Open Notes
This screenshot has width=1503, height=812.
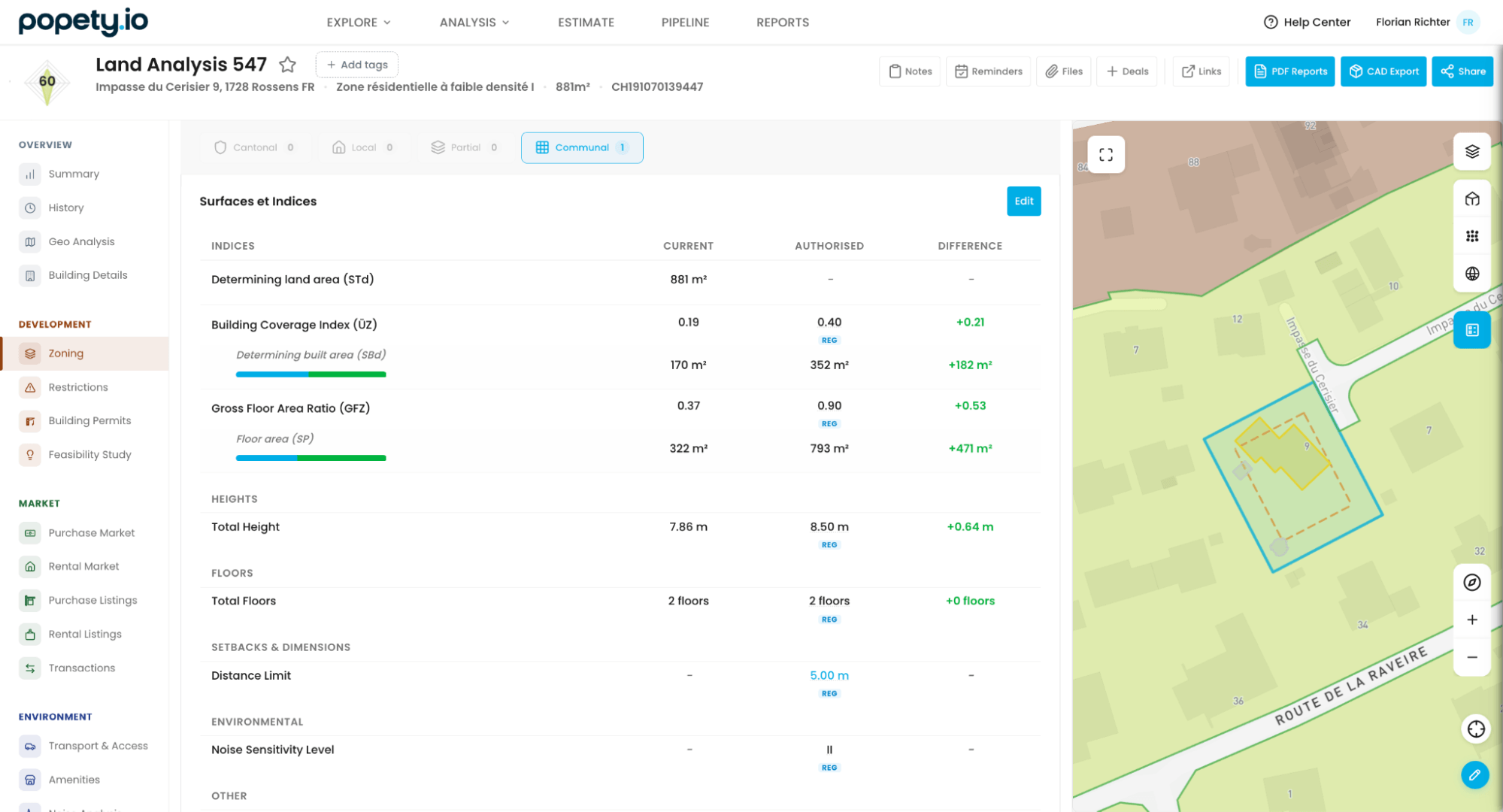(910, 71)
